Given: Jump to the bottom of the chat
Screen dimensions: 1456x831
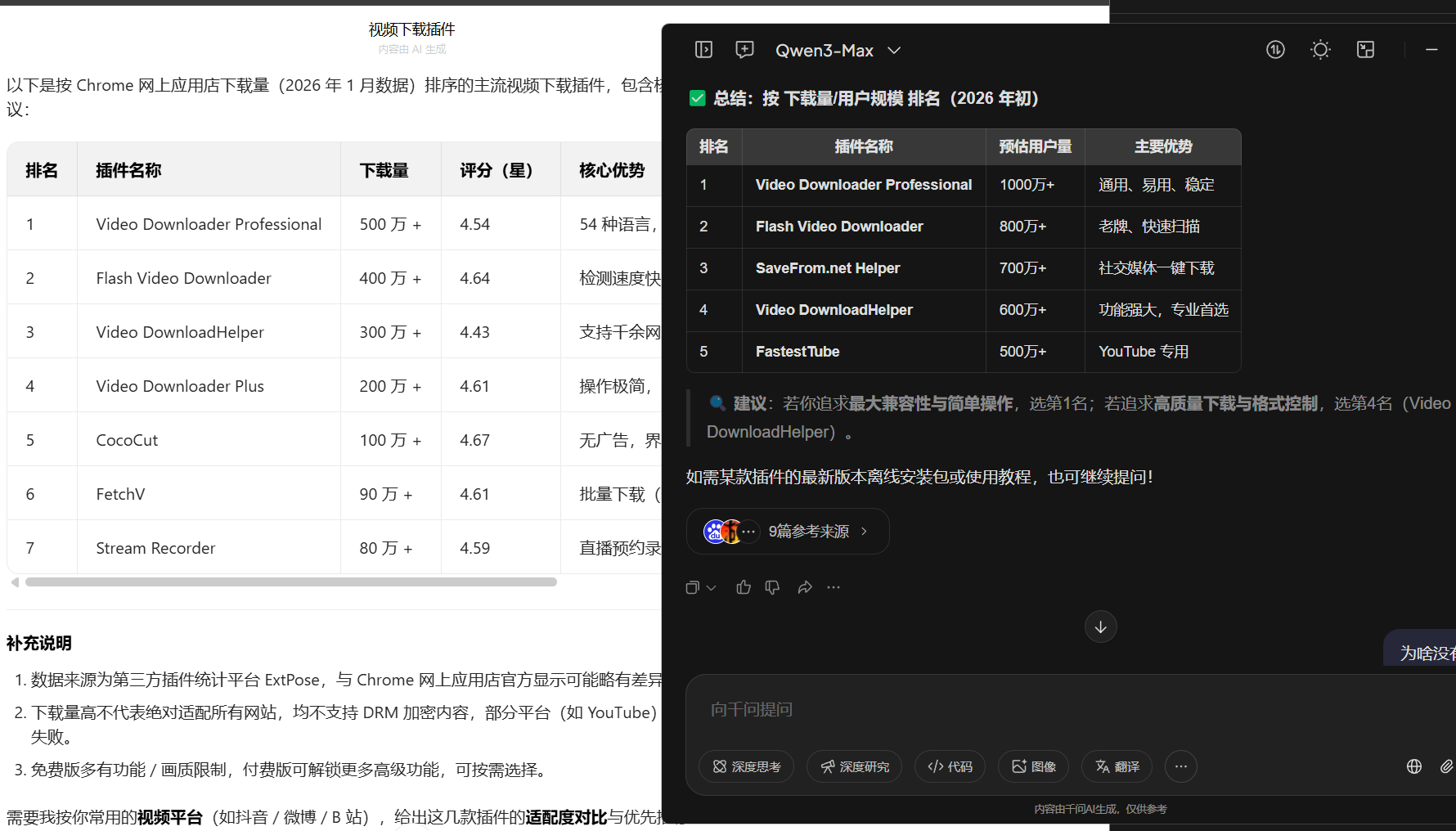Looking at the screenshot, I should pos(1101,627).
